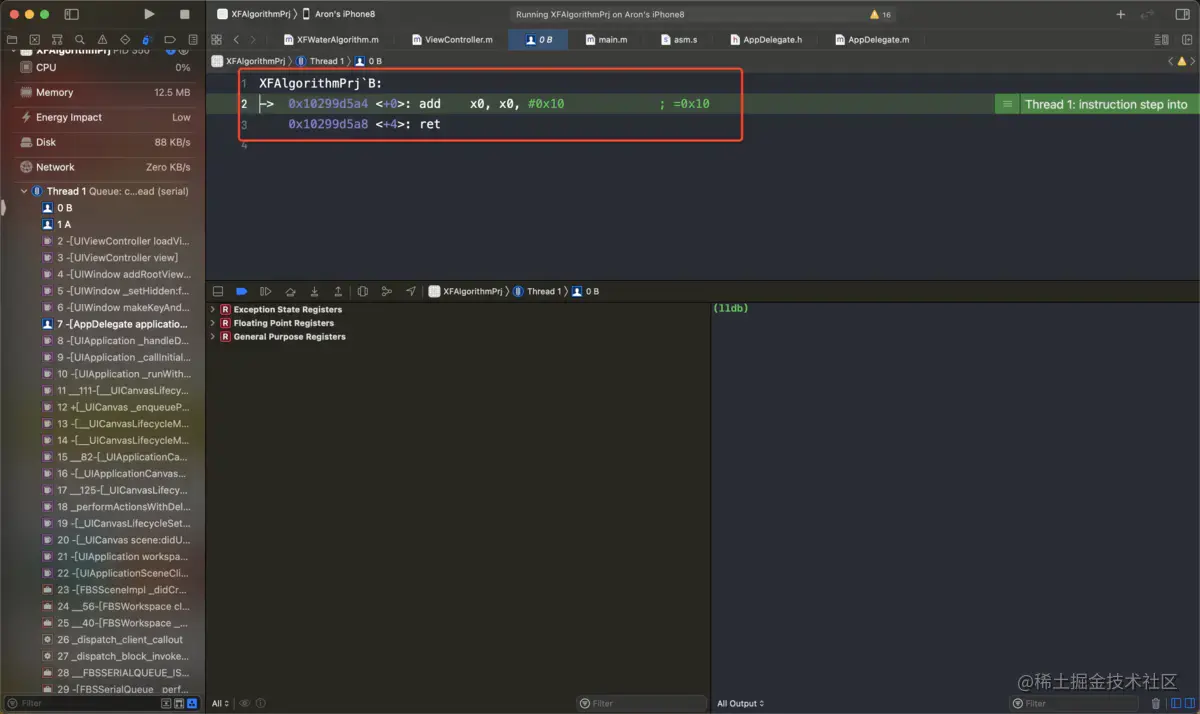
Task: Open the Breakpoint navigator icon
Action: (170, 39)
